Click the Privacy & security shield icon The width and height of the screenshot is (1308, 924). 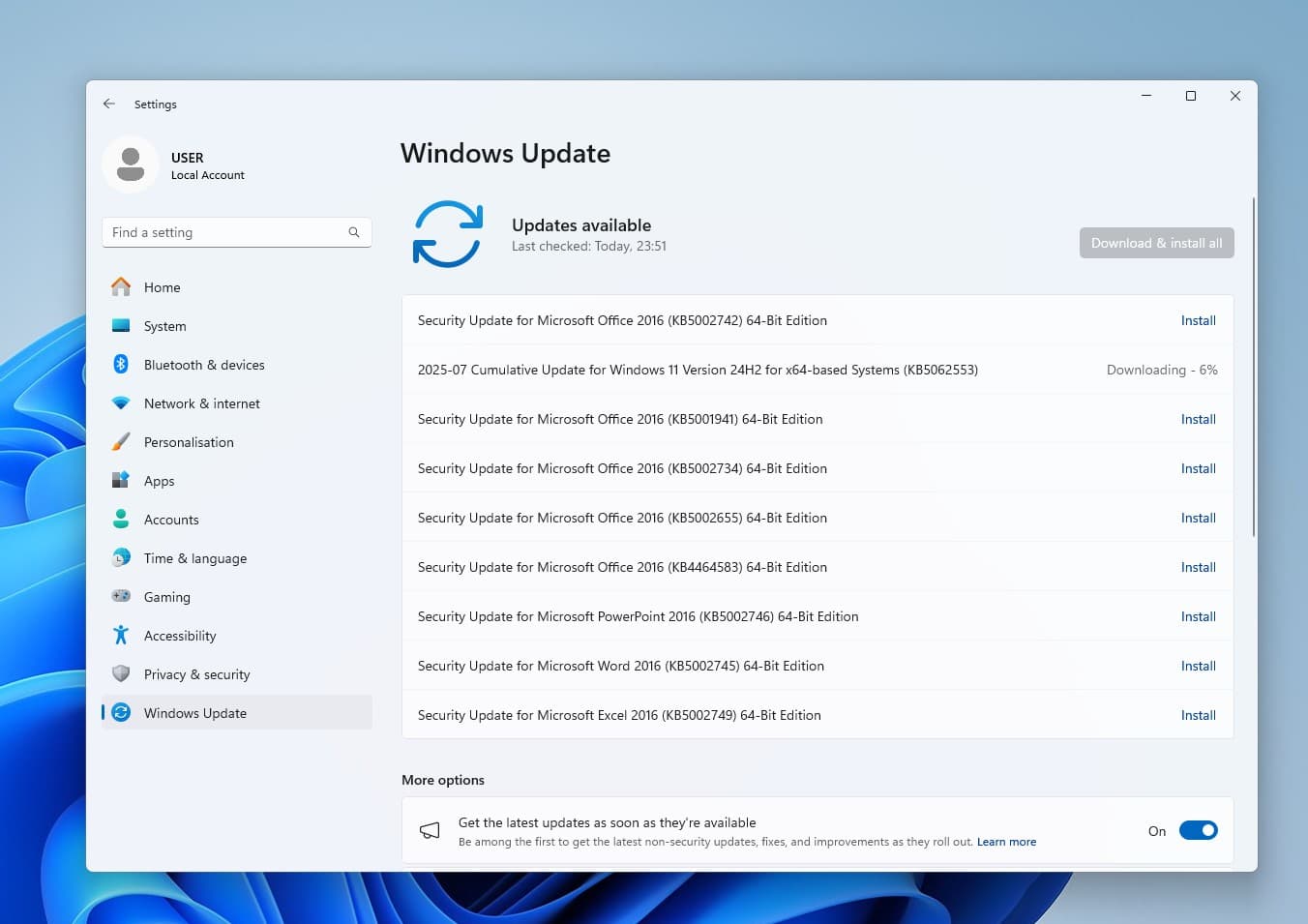click(x=121, y=674)
